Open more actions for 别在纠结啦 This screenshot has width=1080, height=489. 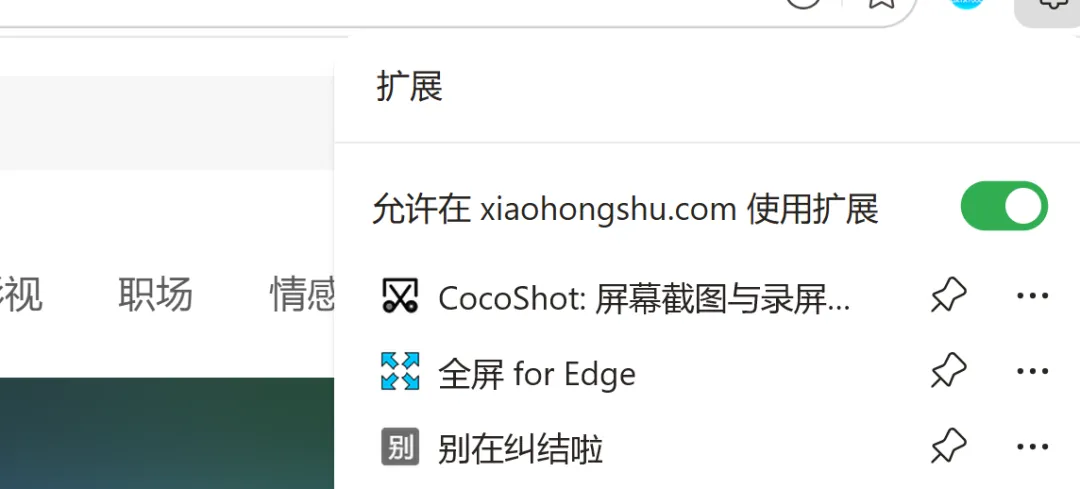coord(1032,447)
